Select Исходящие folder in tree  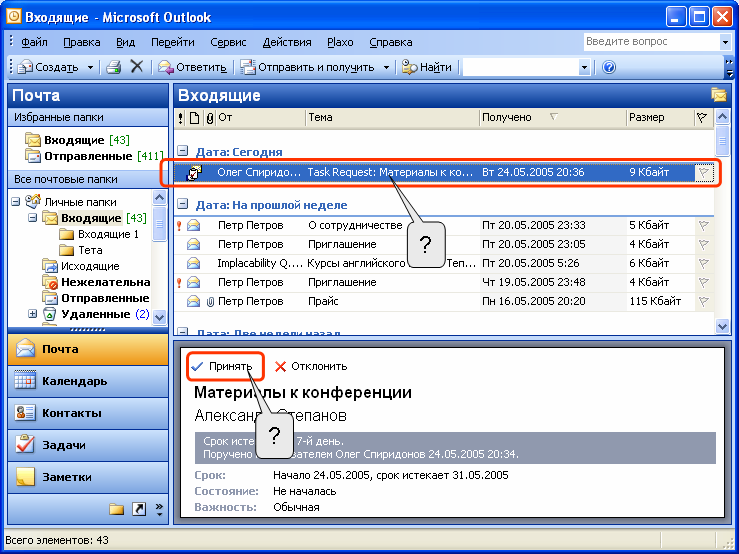coord(81,266)
